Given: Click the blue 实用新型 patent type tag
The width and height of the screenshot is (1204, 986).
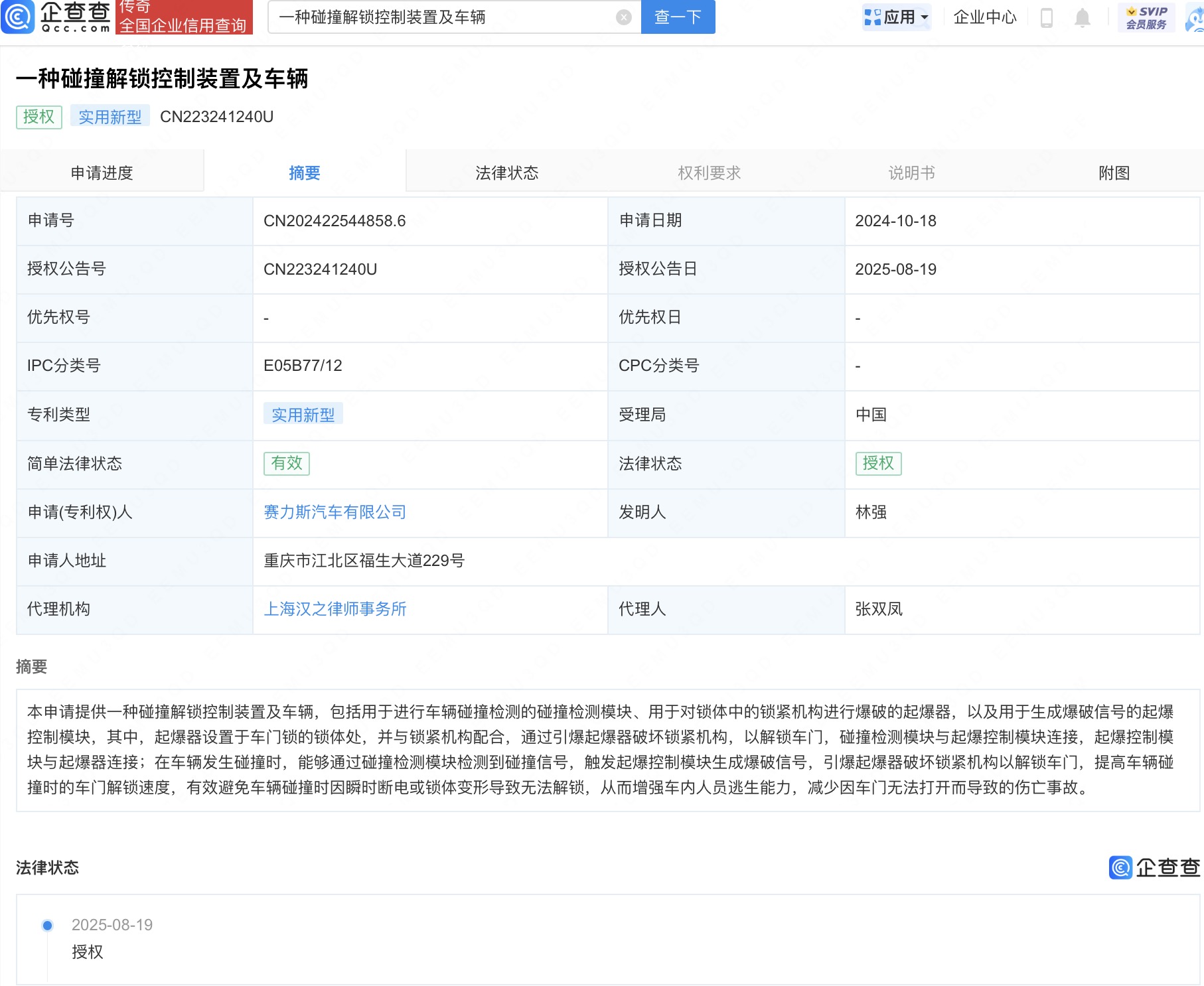Looking at the screenshot, I should tap(303, 414).
